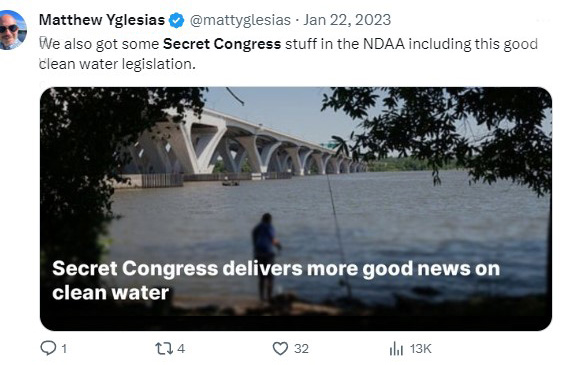Viewport: 564px width, 365px height.
Task: Like the tweet with the heart icon
Action: click(280, 349)
